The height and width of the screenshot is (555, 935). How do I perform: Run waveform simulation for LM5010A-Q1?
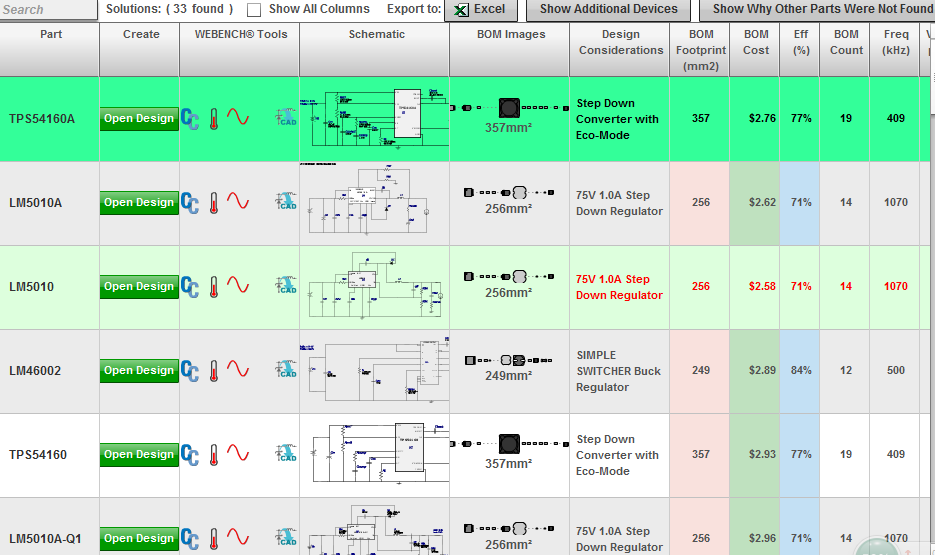tap(238, 537)
